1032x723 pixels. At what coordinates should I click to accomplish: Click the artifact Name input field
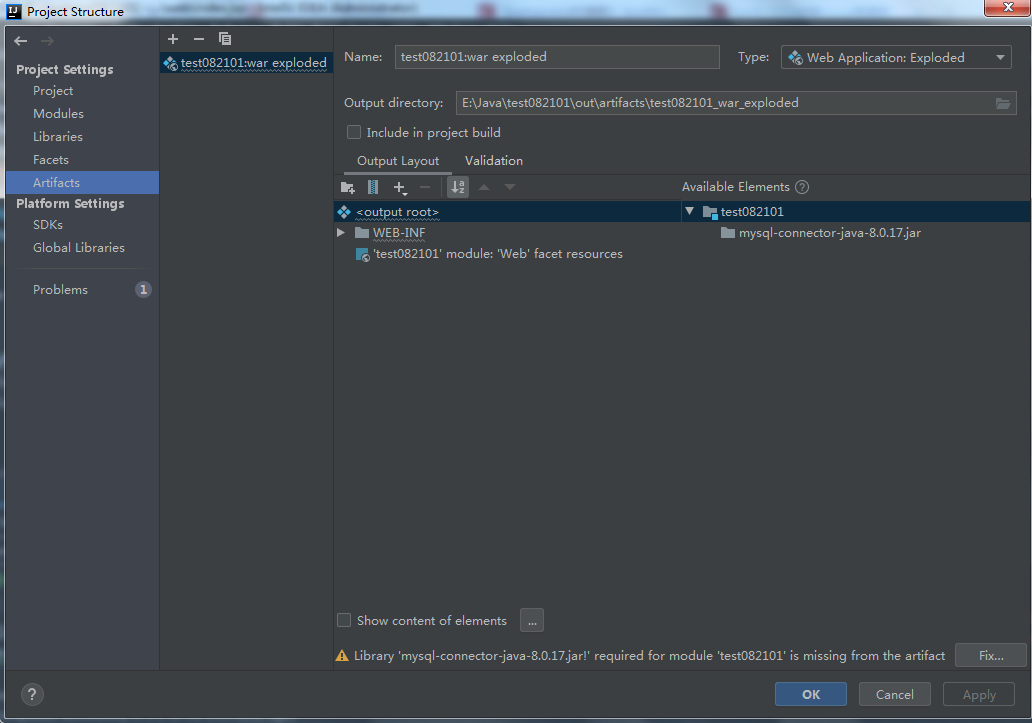[x=557, y=57]
